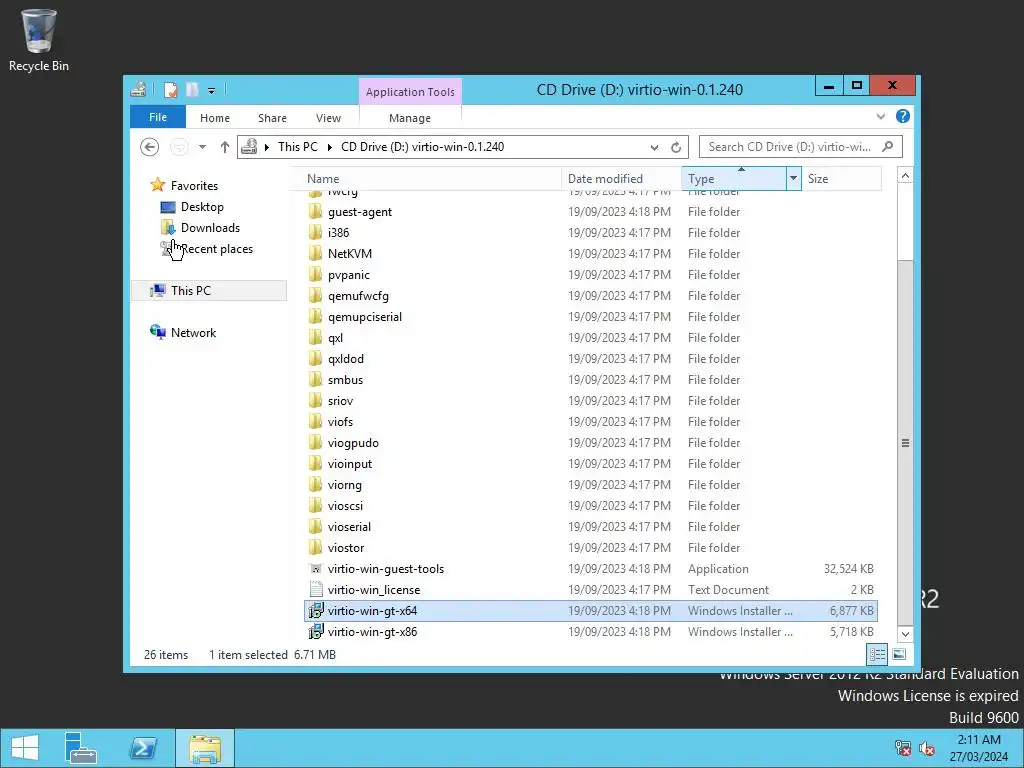Screen dimensions: 1024x768
Task: Select the virtio-win-gt-x86 installer icon
Action: click(315, 632)
